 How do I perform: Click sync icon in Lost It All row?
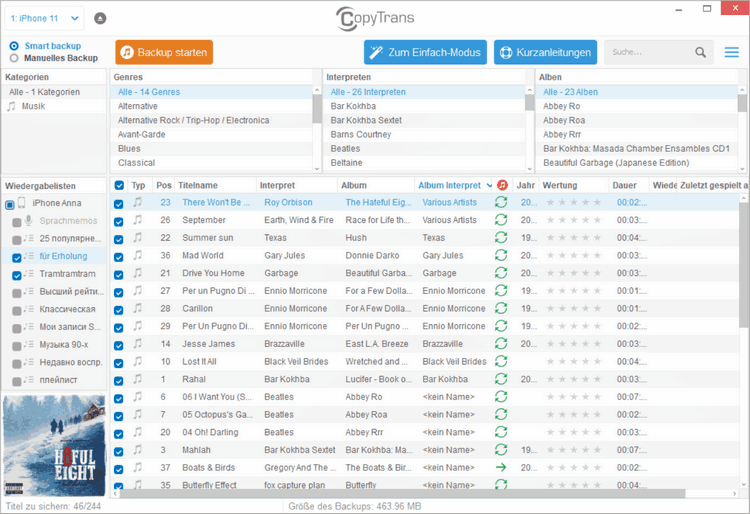tap(501, 361)
